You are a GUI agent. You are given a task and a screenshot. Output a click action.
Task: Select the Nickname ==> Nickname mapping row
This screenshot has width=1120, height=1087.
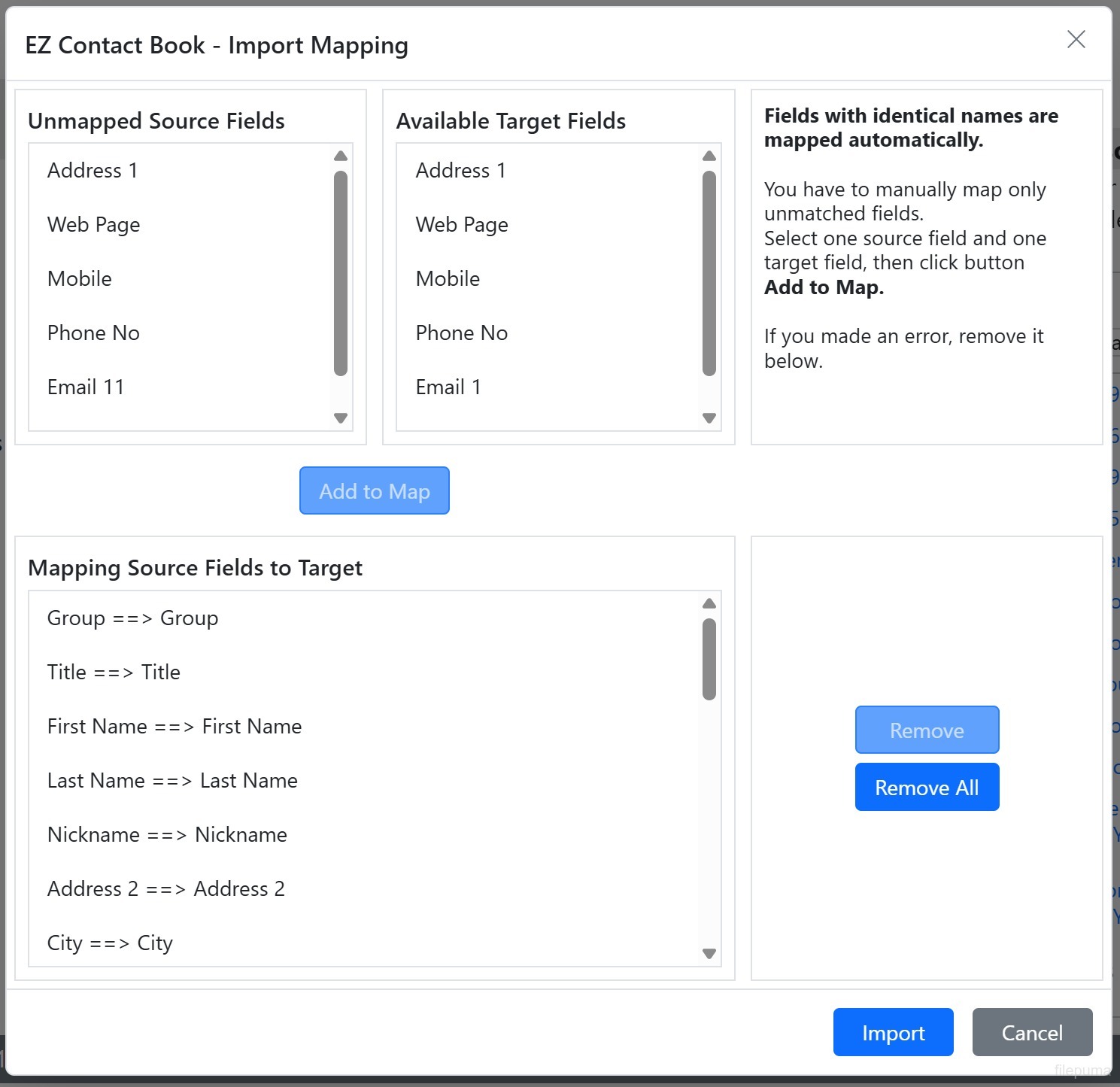pyautogui.click(x=167, y=835)
